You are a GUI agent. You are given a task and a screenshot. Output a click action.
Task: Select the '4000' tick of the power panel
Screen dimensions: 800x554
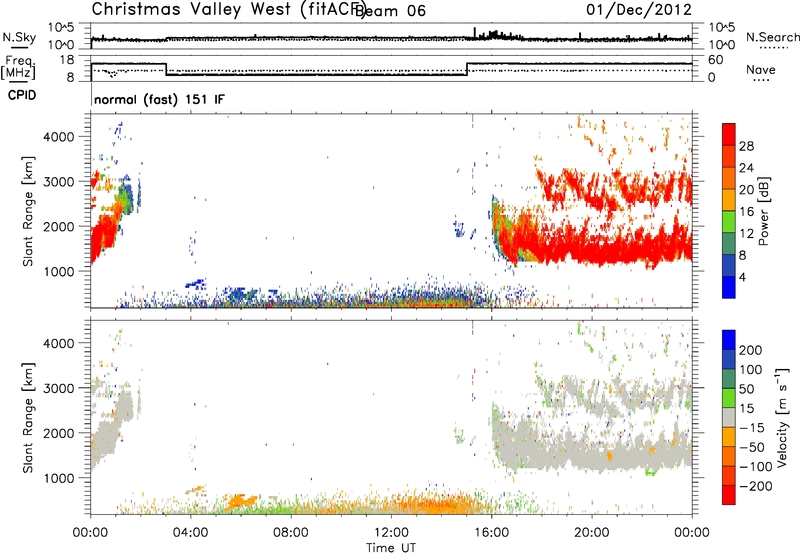pyautogui.click(x=59, y=137)
